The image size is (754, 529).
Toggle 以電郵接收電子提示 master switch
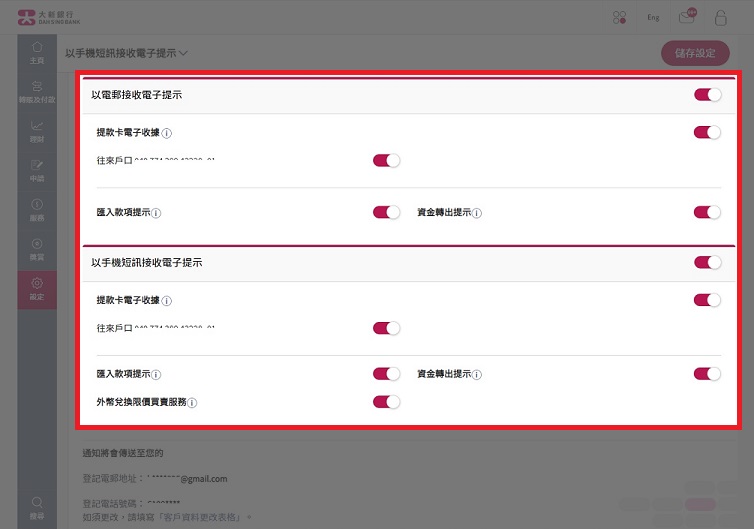pos(707,95)
